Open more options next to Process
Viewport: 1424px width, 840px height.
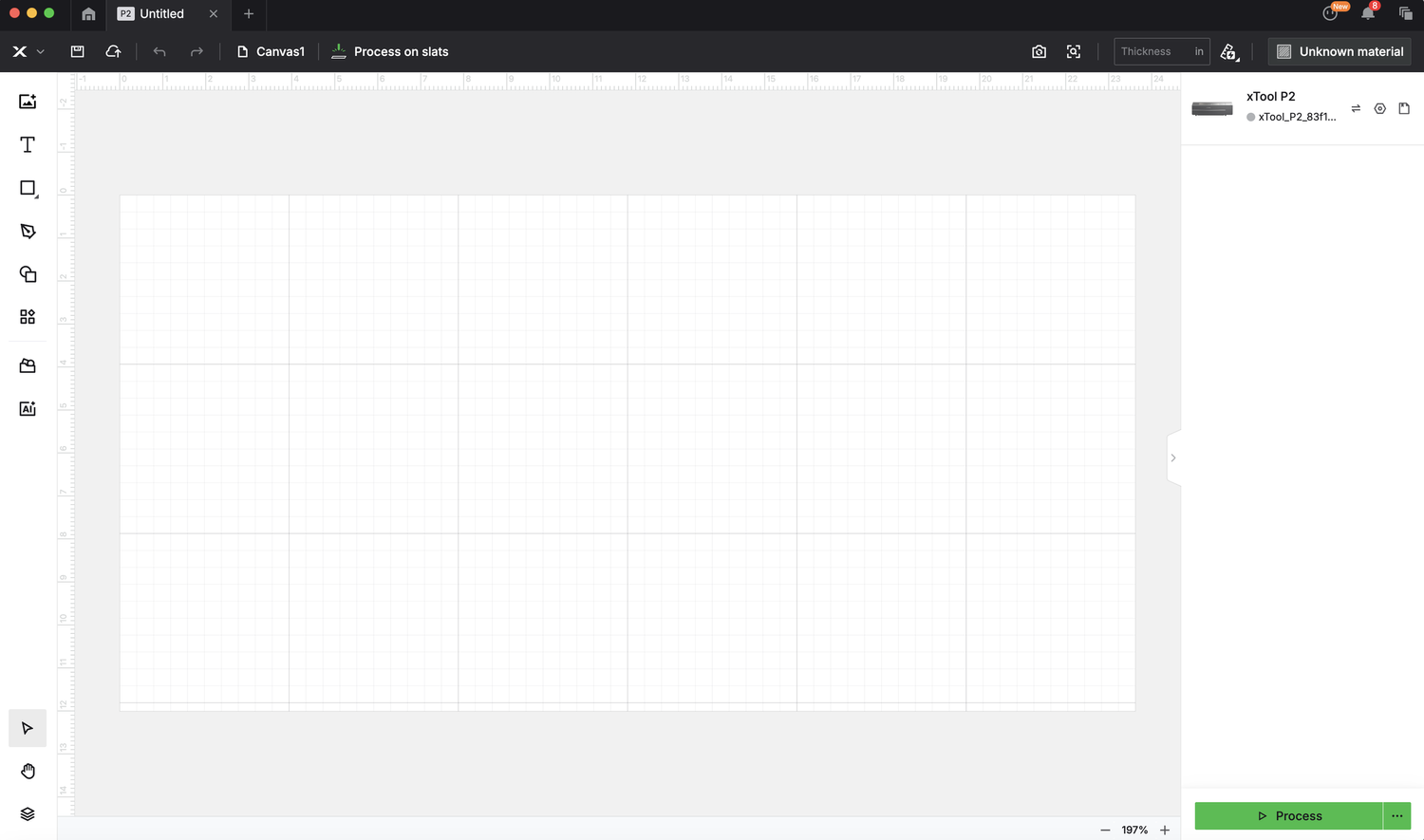[1397, 815]
